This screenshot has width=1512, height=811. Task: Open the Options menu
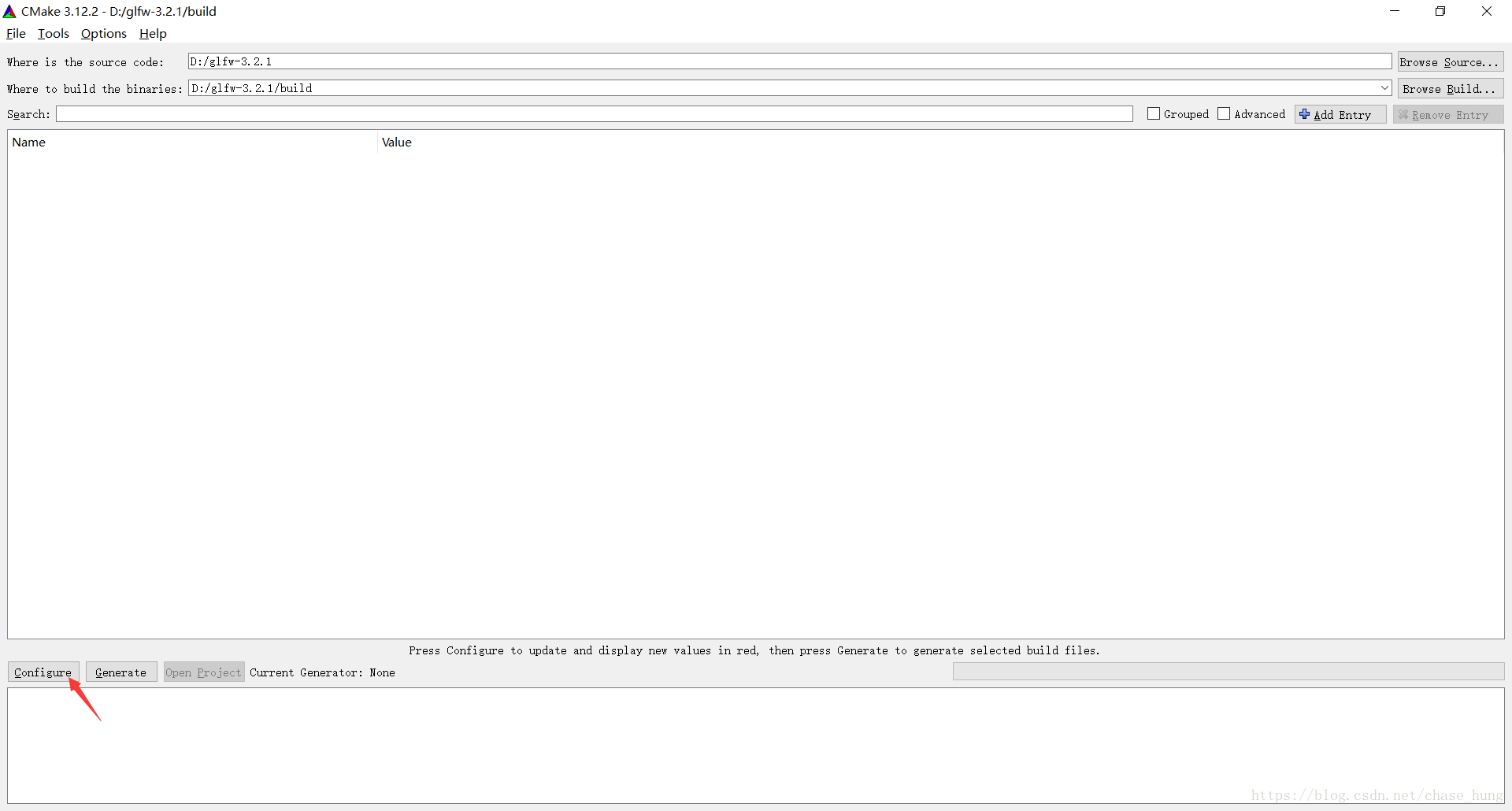(104, 34)
